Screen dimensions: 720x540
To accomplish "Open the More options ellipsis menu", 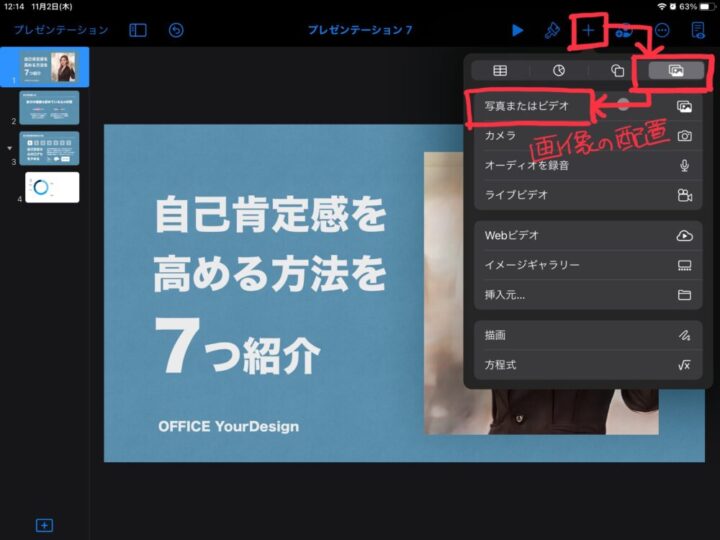I will click(661, 30).
